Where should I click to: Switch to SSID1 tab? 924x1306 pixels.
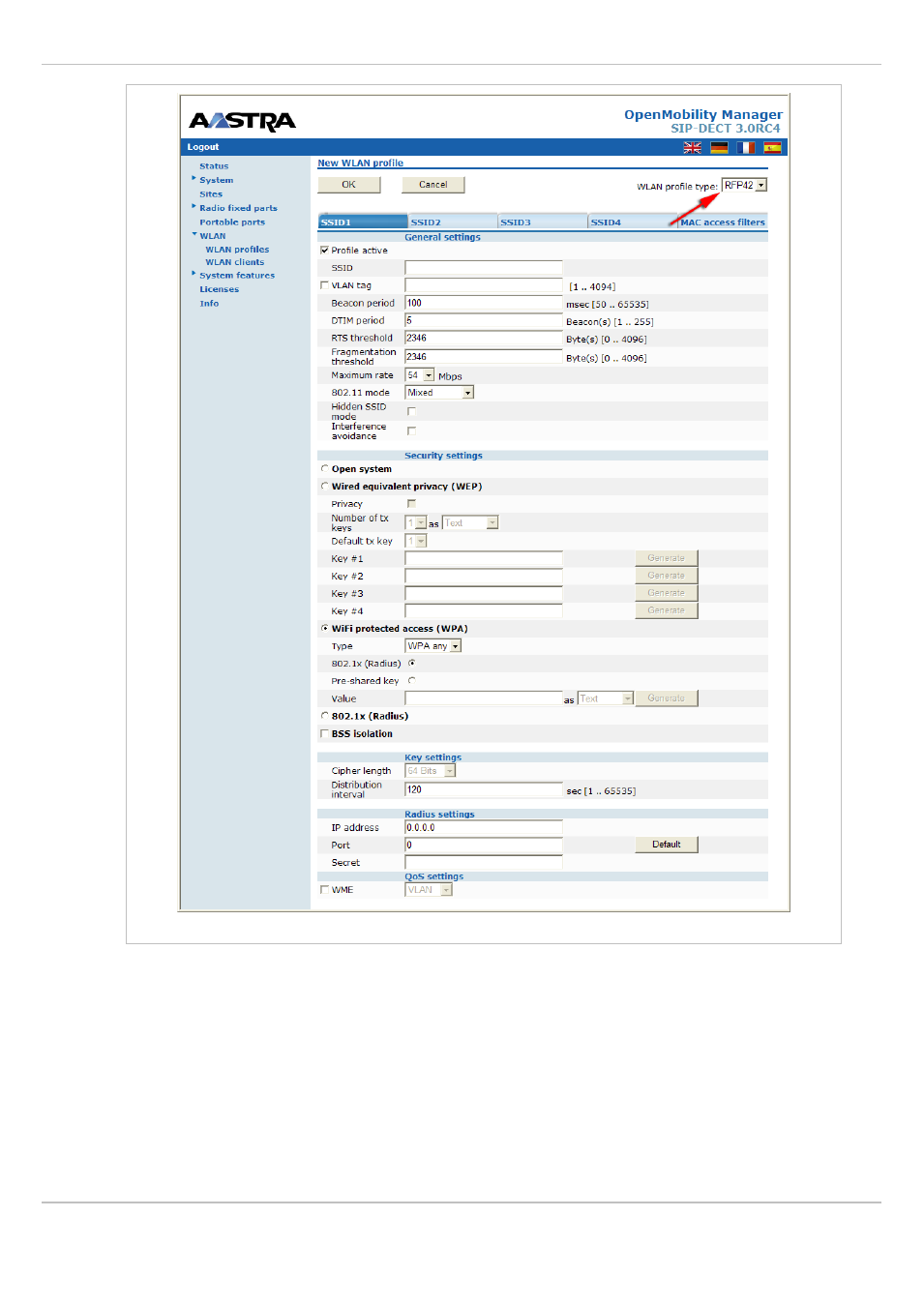[362, 222]
